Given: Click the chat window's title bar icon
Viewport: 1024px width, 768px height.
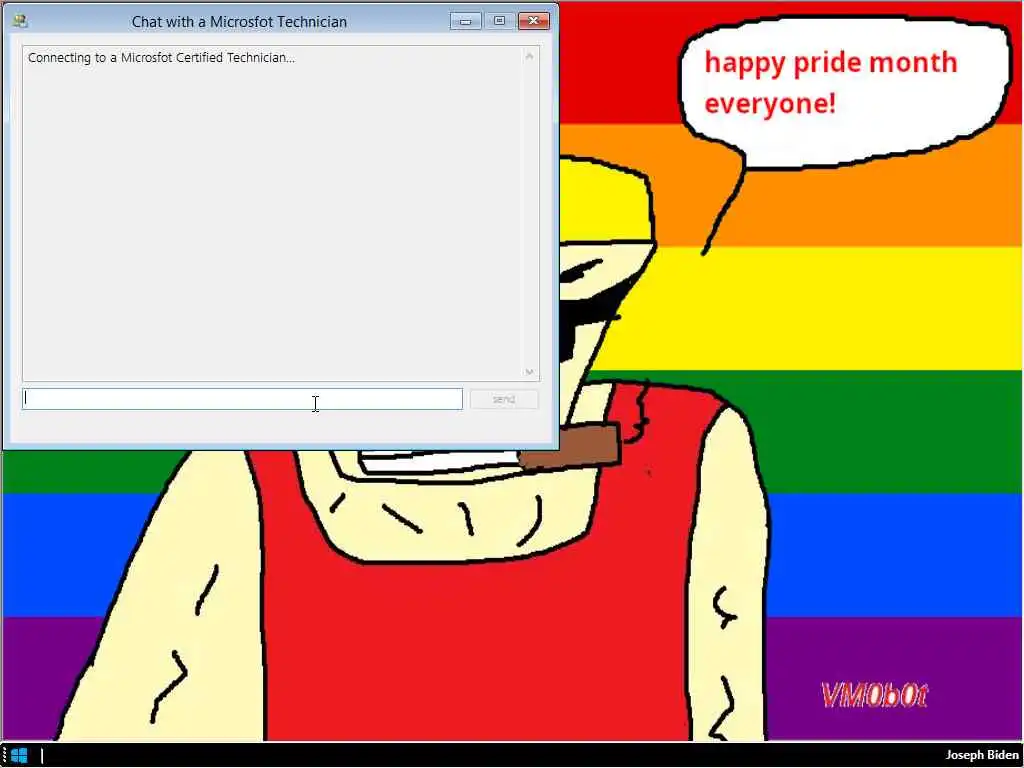Looking at the screenshot, I should (20, 21).
